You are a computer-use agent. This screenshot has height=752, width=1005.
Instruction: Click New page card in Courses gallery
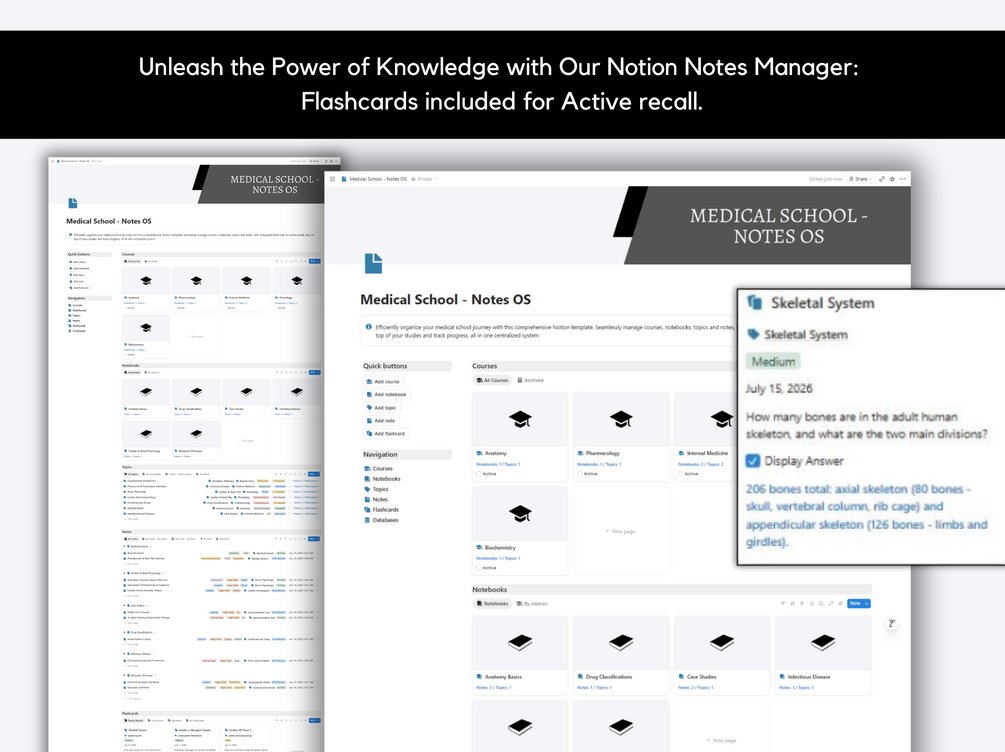(x=620, y=531)
